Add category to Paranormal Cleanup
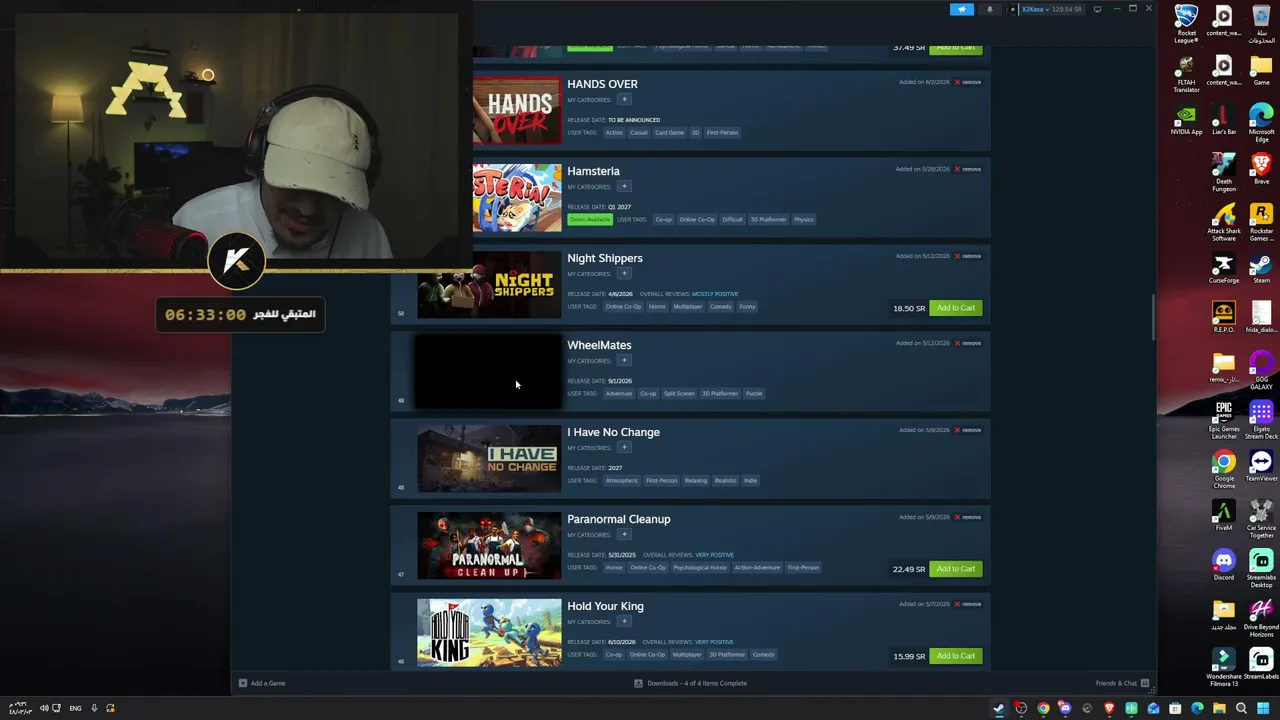Screen dimensions: 1280x720 [624, 534]
